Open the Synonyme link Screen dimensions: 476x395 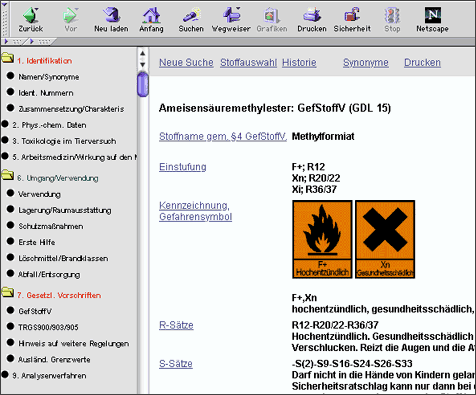pos(366,63)
